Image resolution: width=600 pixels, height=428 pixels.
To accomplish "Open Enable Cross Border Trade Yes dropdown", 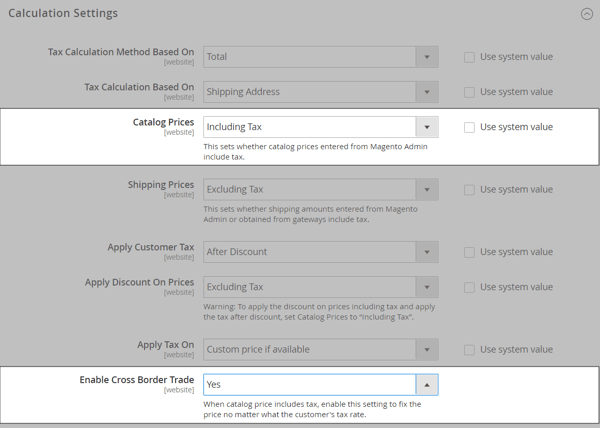I will tap(321, 385).
